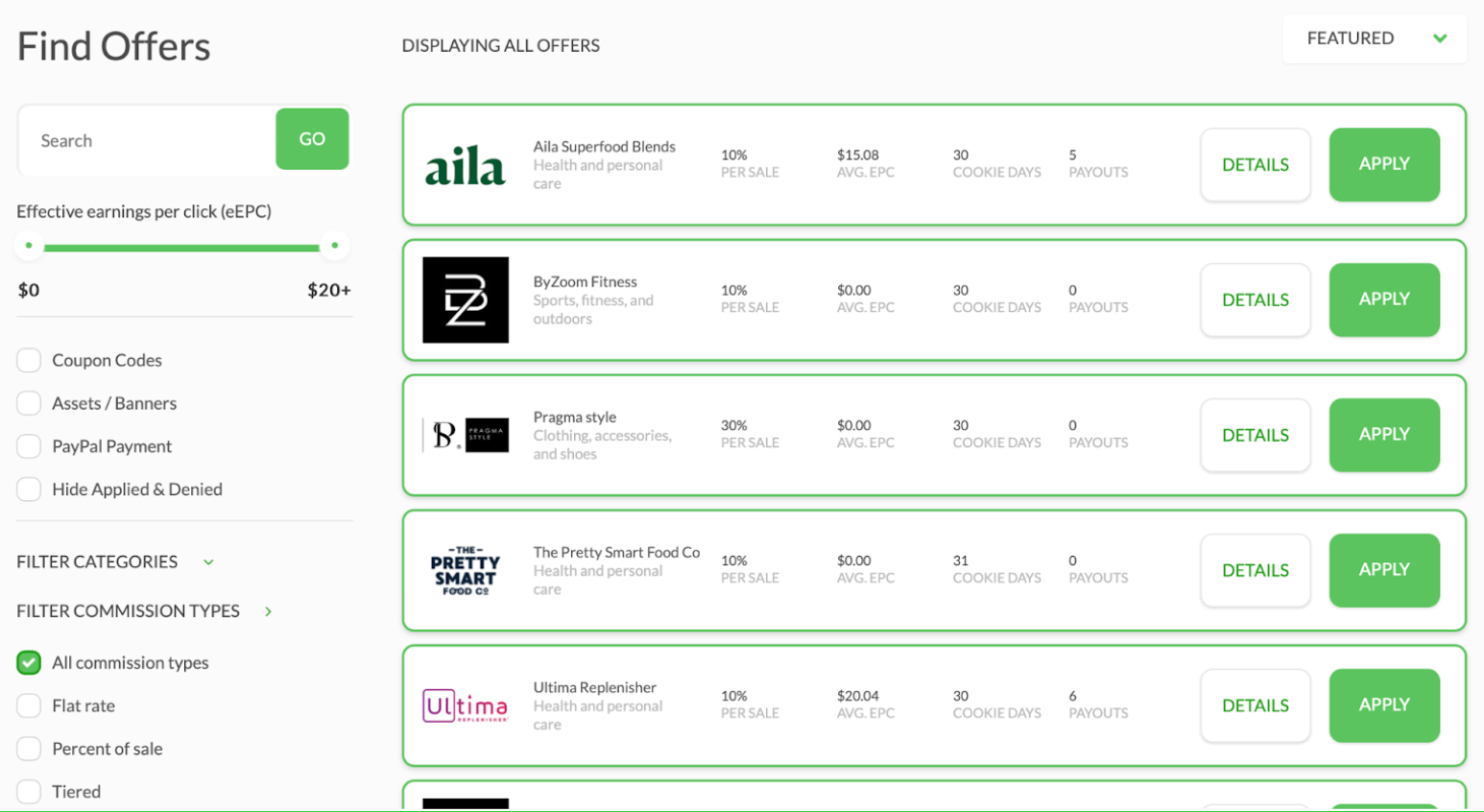Click the Pragma style logo

pos(466,435)
